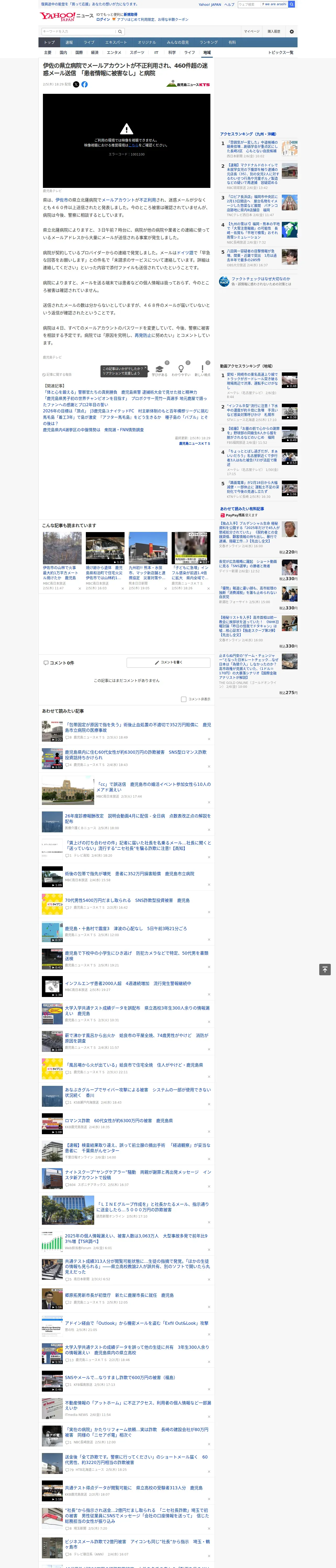The image size is (336, 1568).
Task: Click the scroll-to-top arrow button
Action: [x=325, y=970]
